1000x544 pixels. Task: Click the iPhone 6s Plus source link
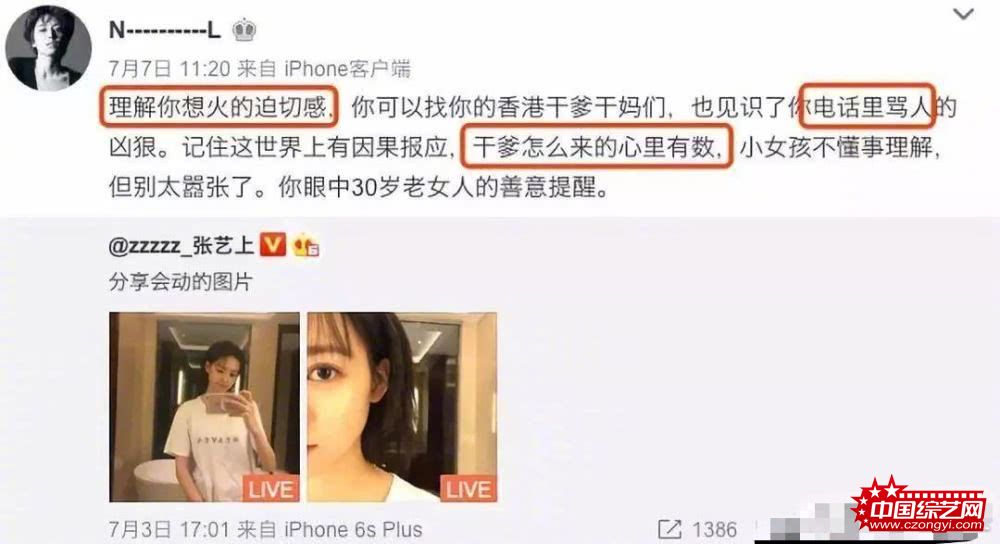(x=353, y=529)
